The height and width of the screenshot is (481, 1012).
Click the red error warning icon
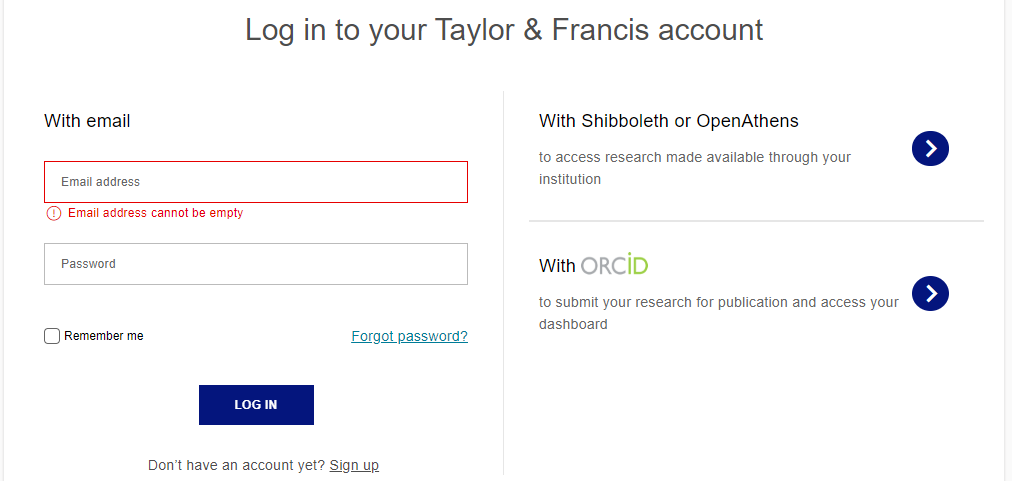click(54, 213)
